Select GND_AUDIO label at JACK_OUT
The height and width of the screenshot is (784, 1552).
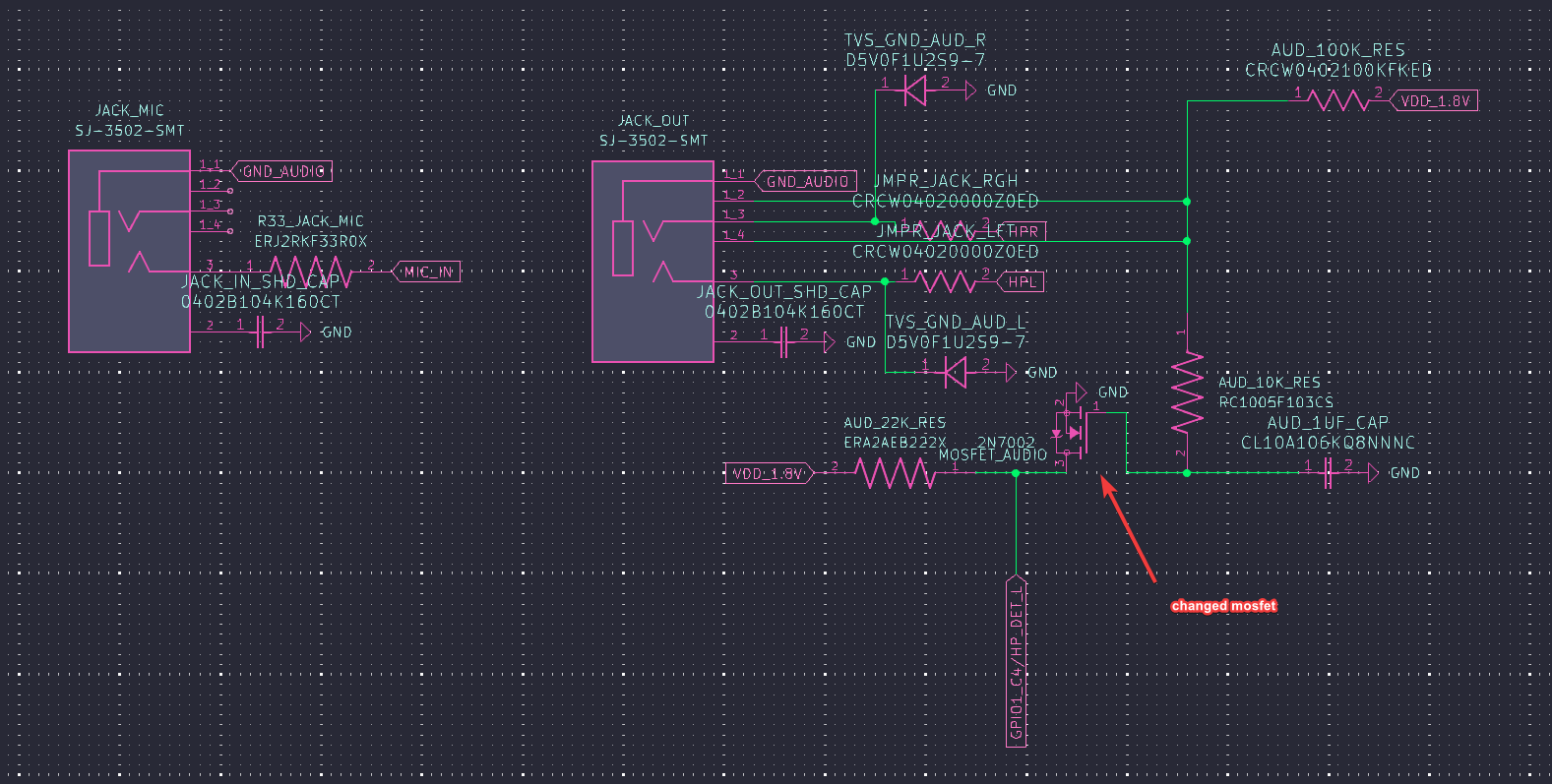pos(805,181)
